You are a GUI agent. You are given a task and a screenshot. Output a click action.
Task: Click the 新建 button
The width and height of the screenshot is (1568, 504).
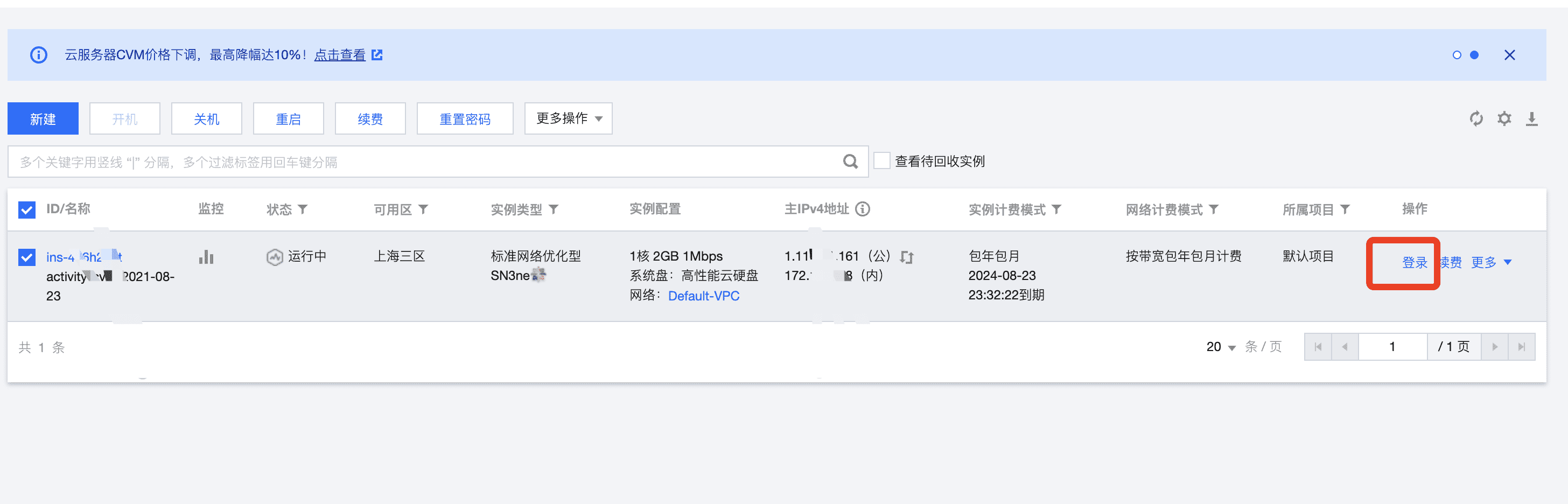pos(43,118)
